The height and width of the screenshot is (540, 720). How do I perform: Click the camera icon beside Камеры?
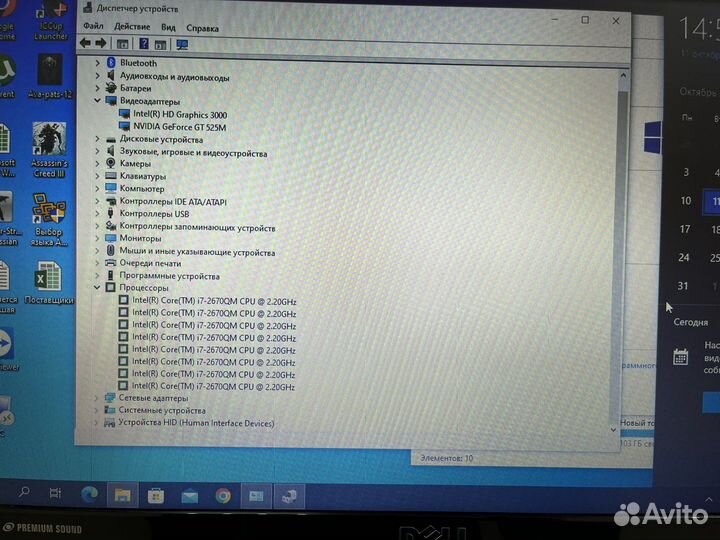coord(111,163)
